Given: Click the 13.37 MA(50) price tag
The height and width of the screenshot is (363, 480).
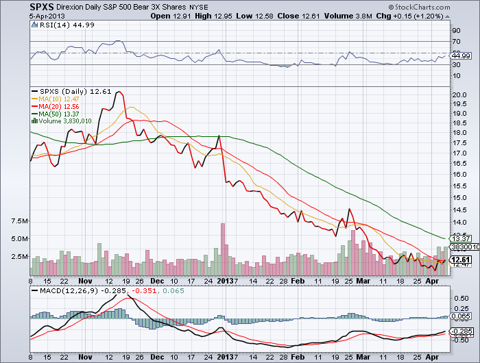Looking at the screenshot, I should tap(461, 239).
